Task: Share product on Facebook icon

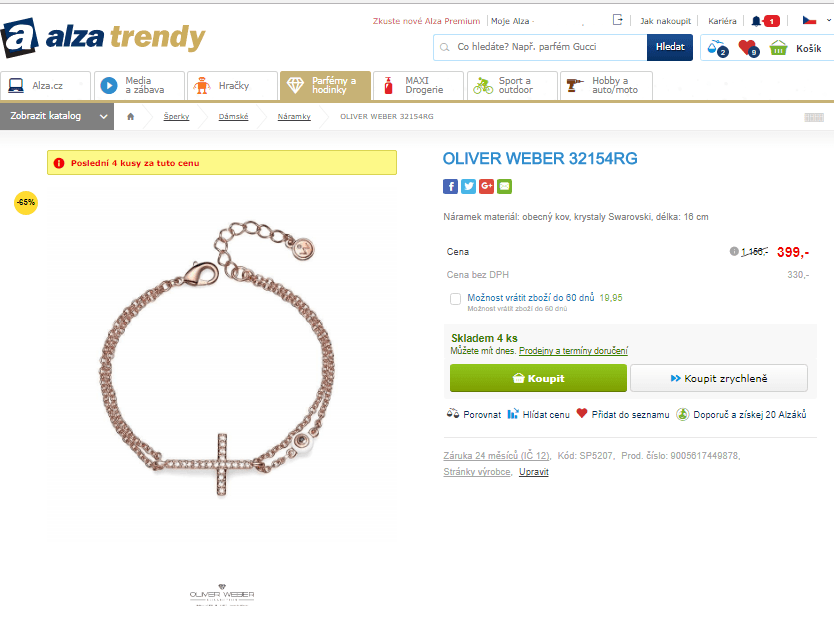Action: [450, 187]
